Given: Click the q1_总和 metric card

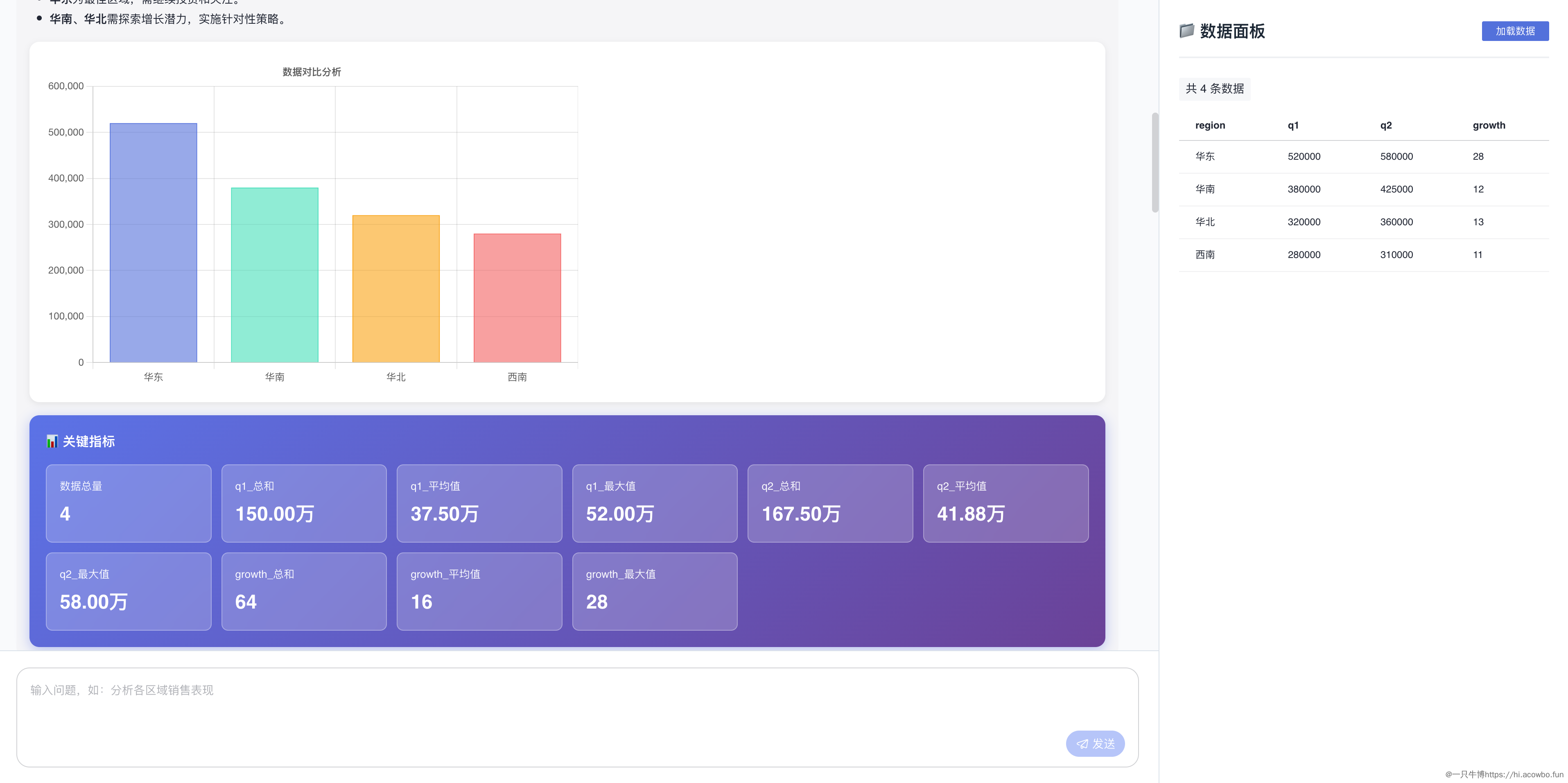Looking at the screenshot, I should (x=304, y=504).
